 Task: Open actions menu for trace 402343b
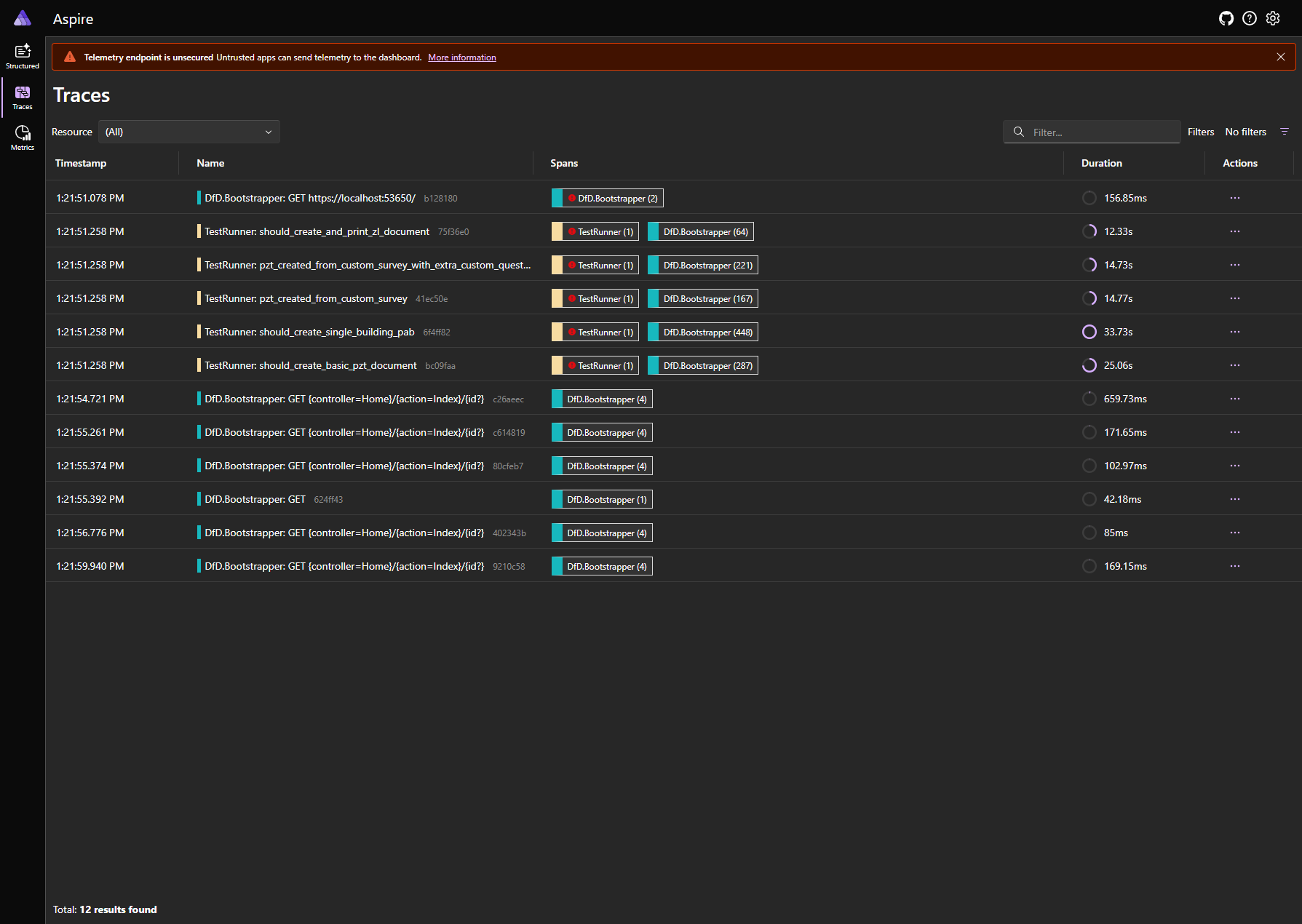click(x=1235, y=533)
